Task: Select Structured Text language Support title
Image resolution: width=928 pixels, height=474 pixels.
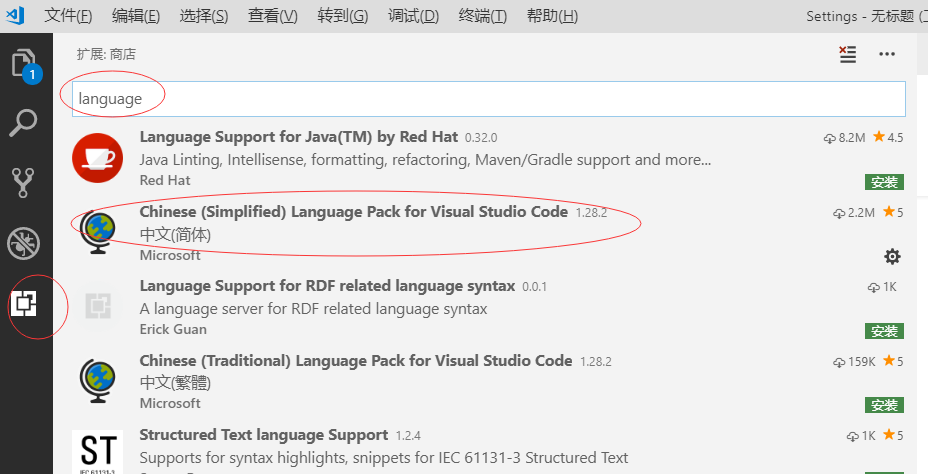Action: (263, 436)
